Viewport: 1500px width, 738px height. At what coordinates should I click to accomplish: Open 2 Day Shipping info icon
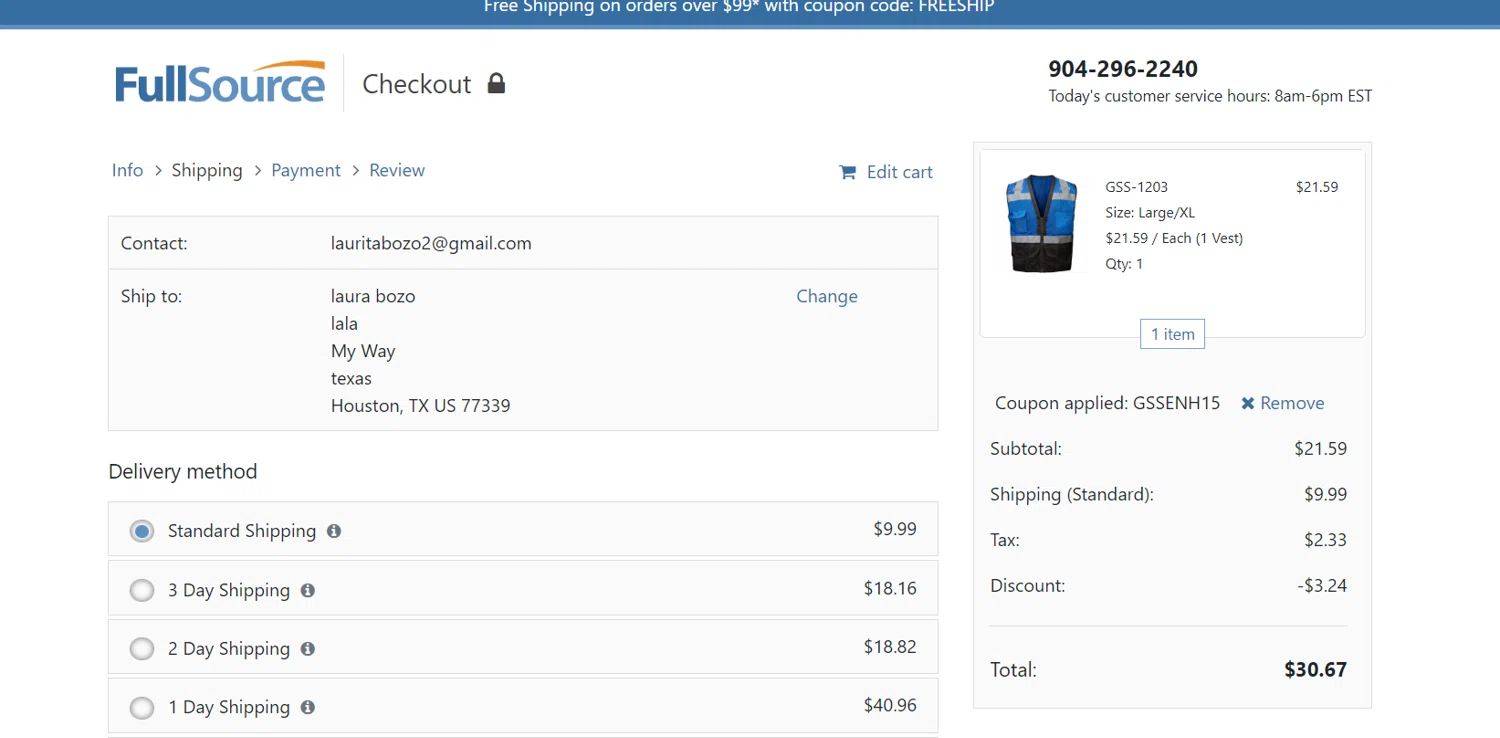point(308,649)
